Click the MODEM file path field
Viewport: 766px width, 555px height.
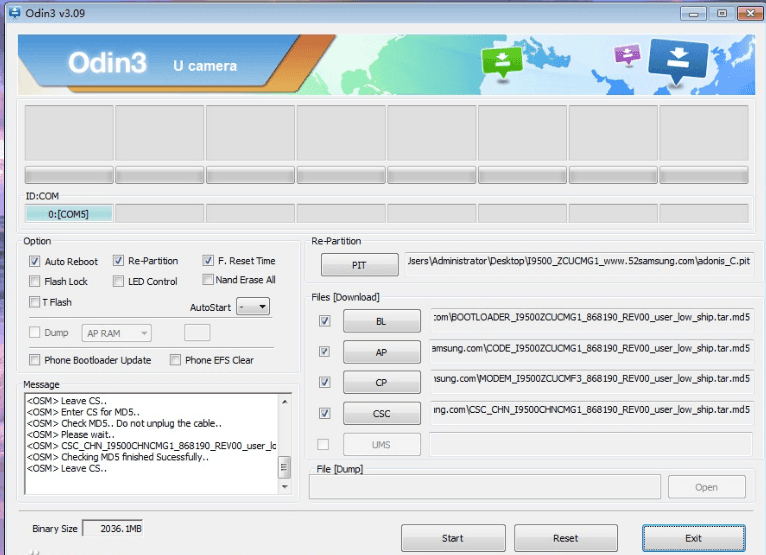tap(591, 382)
